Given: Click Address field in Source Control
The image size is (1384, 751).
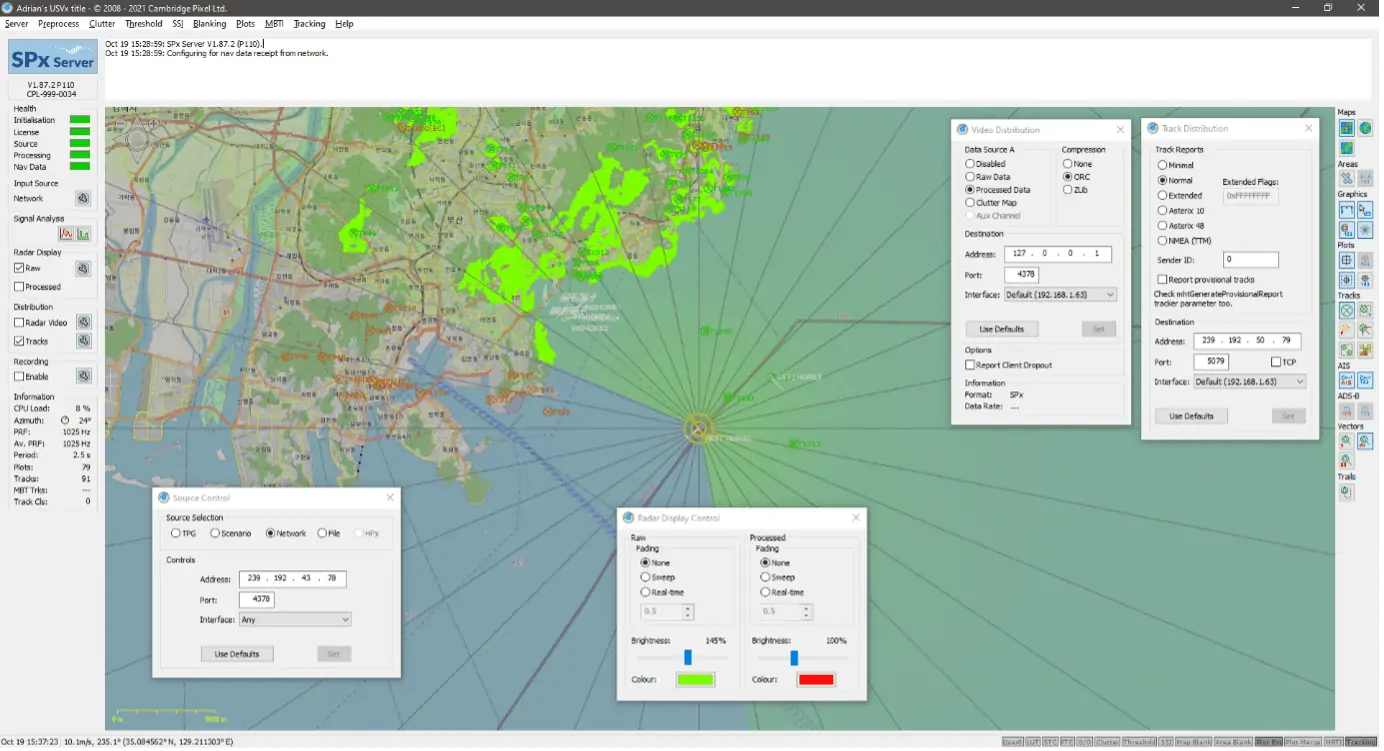Looking at the screenshot, I should [293, 579].
